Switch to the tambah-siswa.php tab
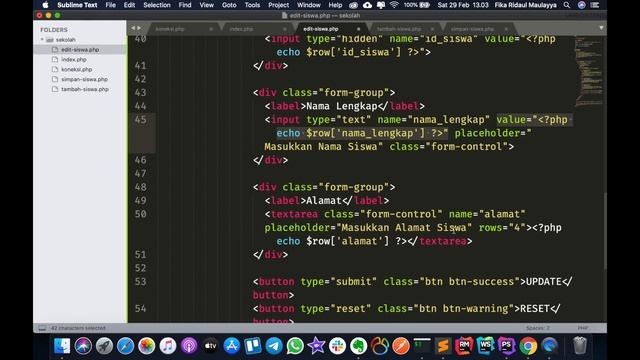640x360 pixels. (x=399, y=29)
